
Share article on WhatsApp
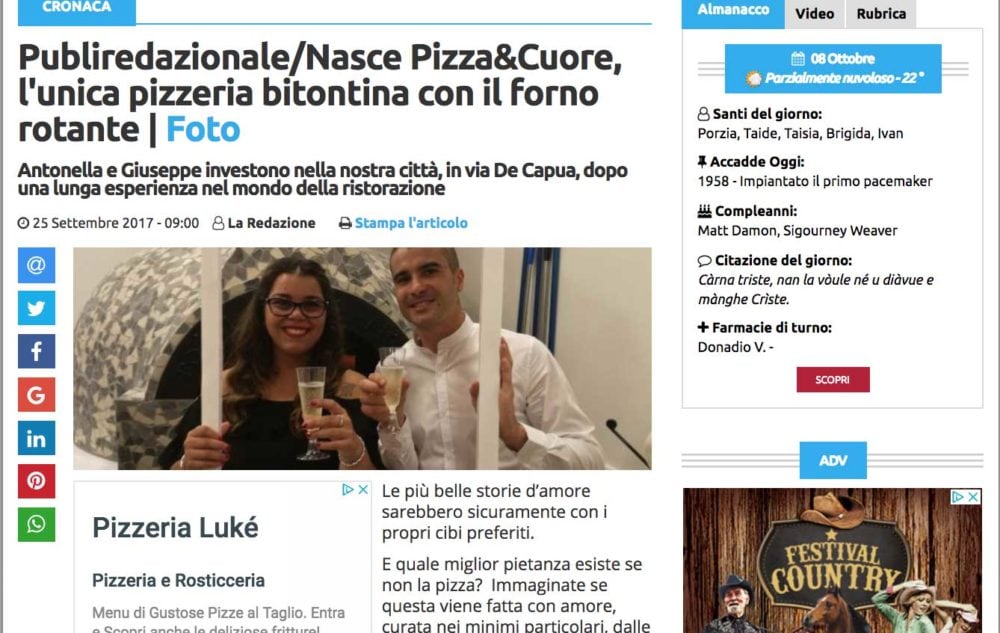pos(36,524)
